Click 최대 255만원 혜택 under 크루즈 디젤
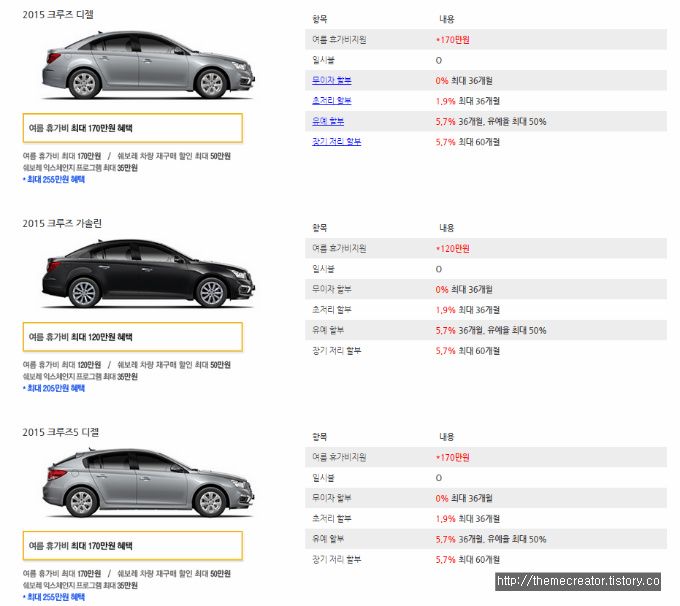680x606 pixels. pyautogui.click(x=54, y=179)
